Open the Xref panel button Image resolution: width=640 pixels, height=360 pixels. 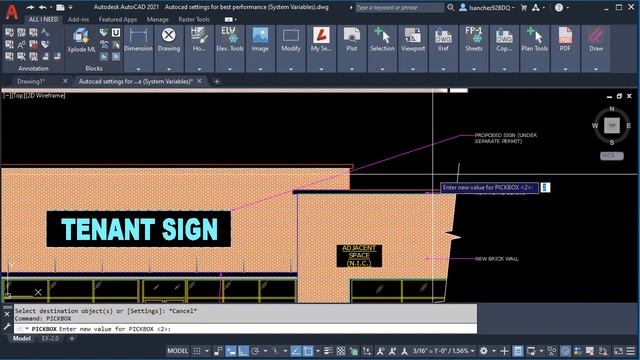(x=443, y=41)
